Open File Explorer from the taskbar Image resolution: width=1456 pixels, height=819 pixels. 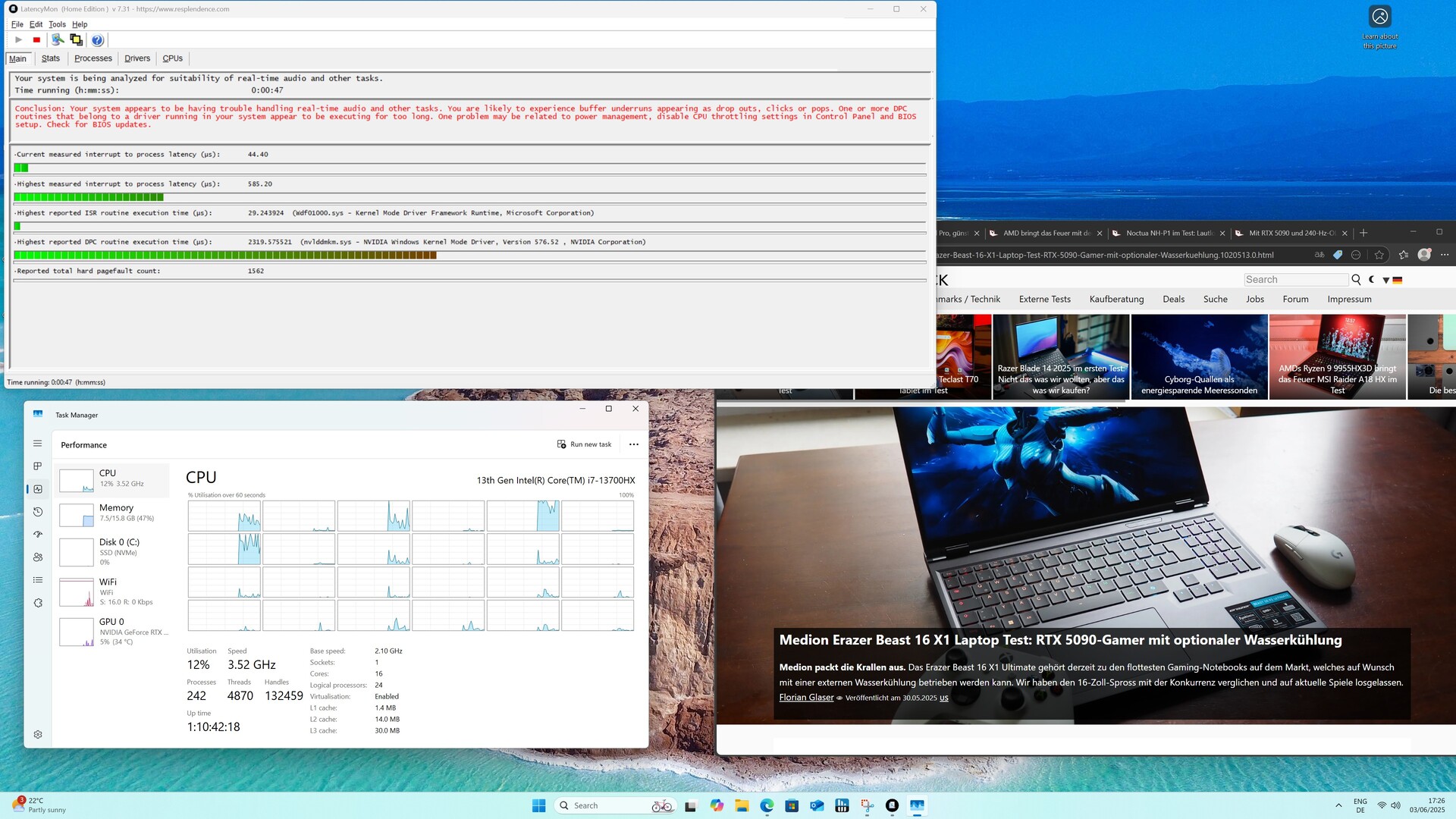(742, 805)
